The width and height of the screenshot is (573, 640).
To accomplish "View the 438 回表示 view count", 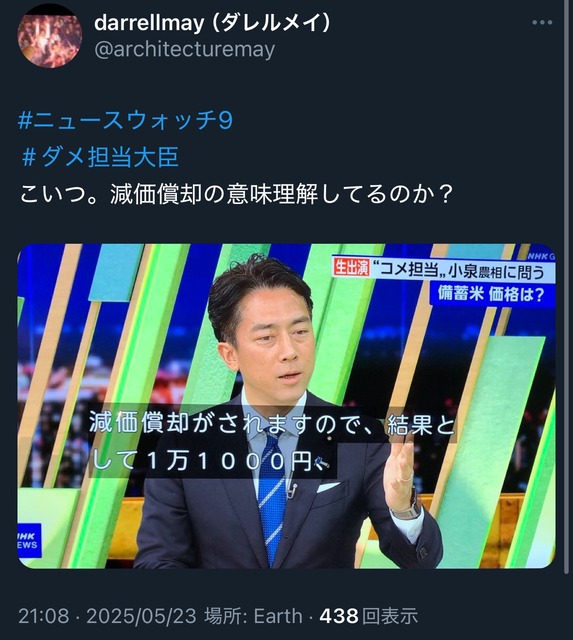I will pos(369,616).
